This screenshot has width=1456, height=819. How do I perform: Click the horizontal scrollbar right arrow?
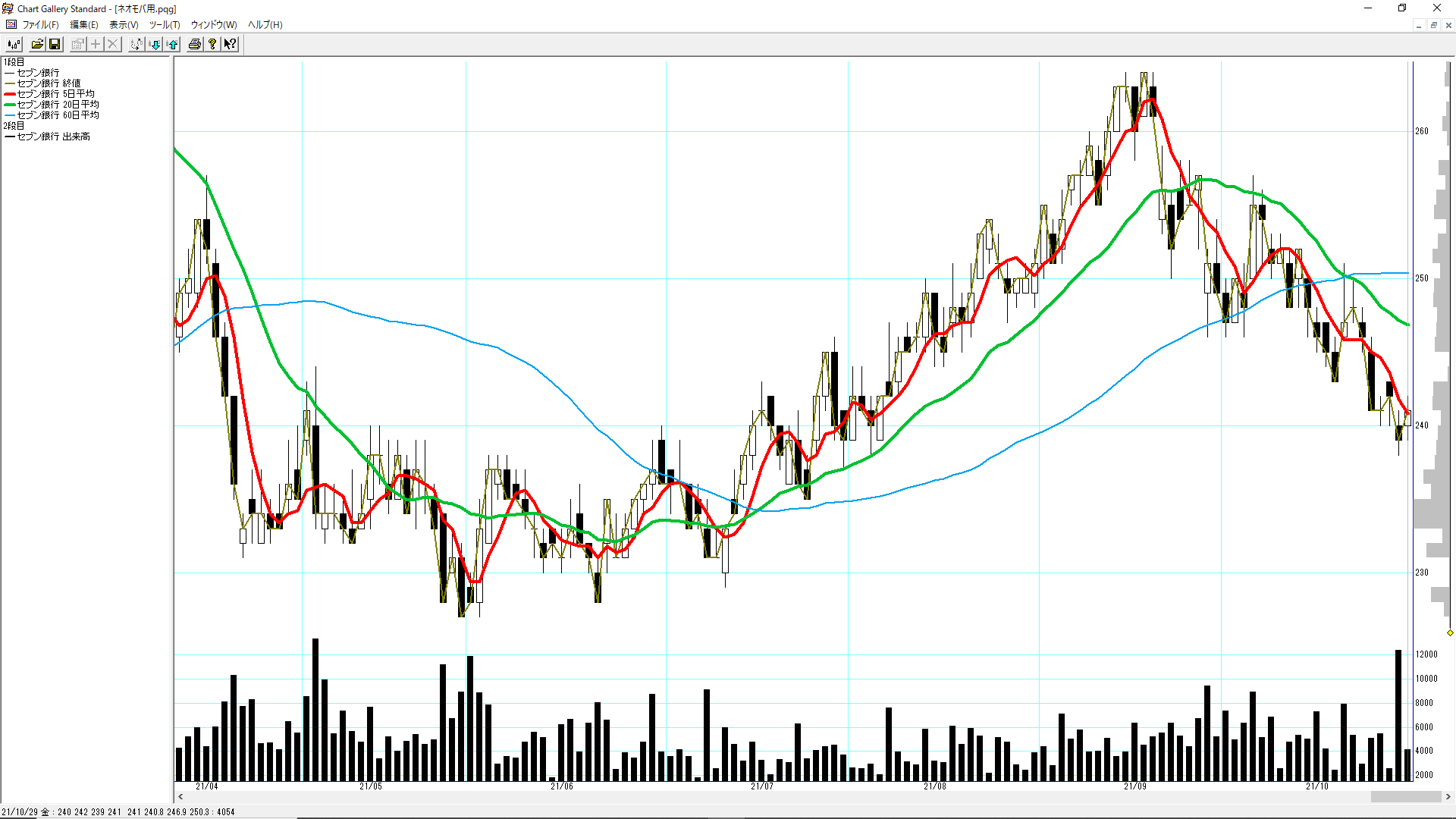[x=1448, y=796]
